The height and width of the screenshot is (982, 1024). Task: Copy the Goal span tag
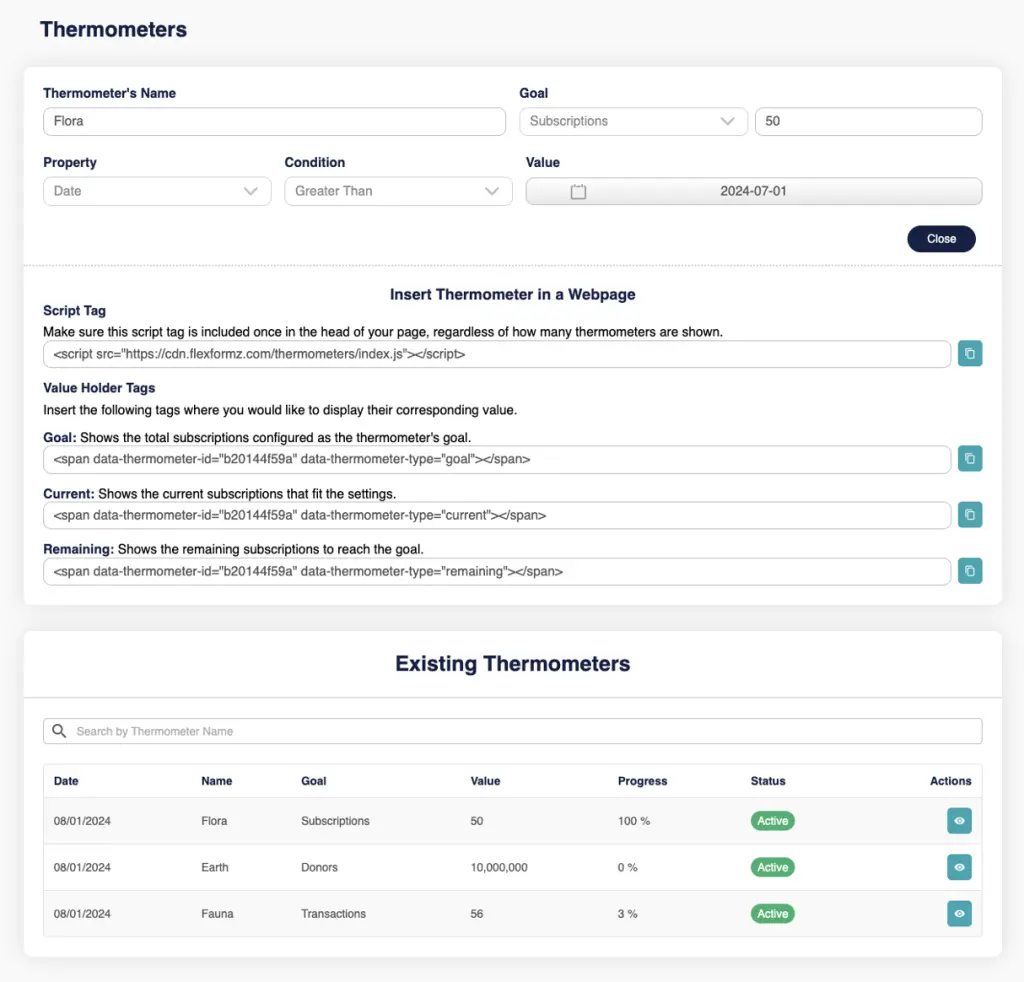click(x=970, y=459)
